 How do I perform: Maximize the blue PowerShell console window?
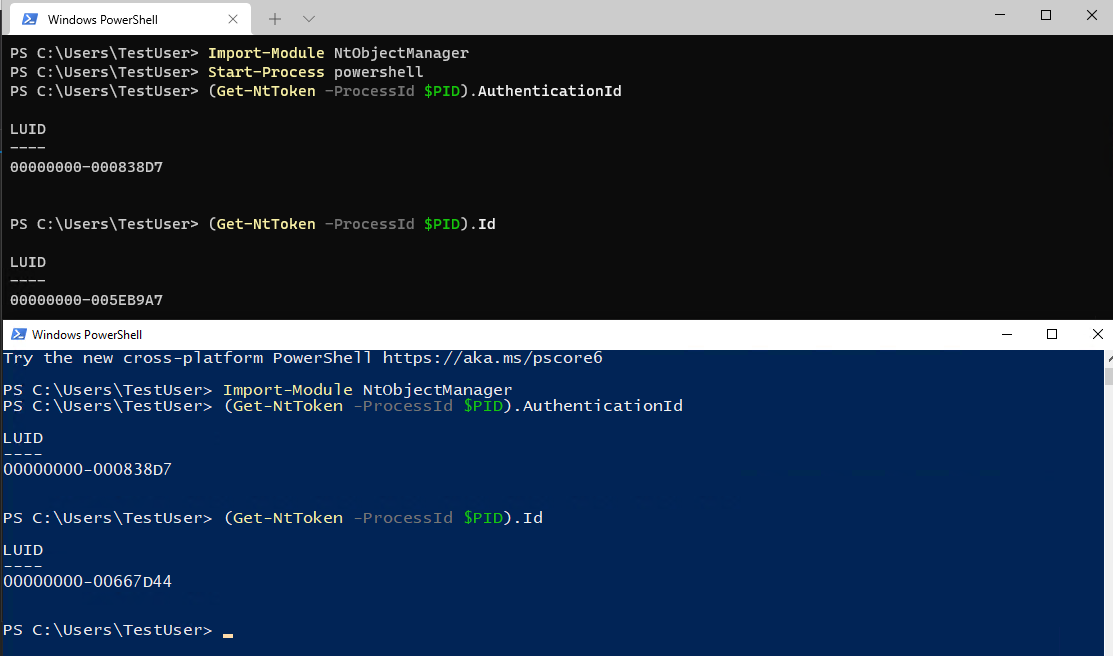click(x=1052, y=334)
